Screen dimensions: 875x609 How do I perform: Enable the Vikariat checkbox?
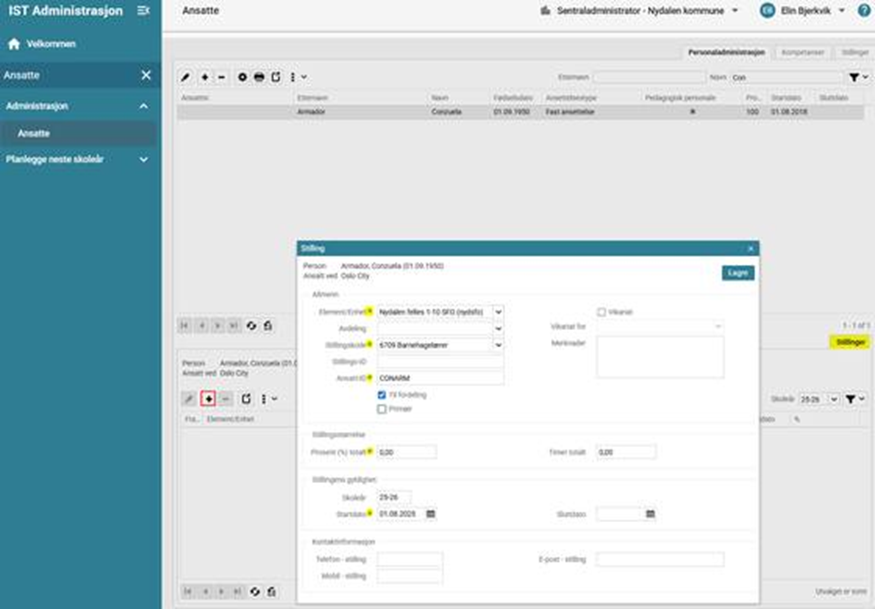click(602, 312)
